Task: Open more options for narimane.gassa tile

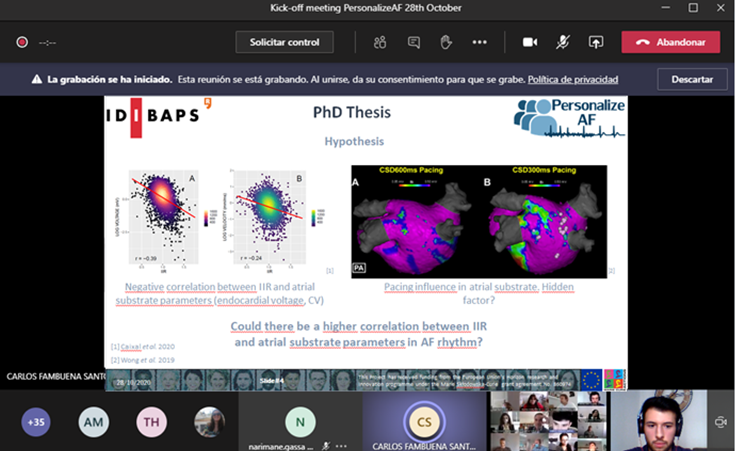Action: [x=341, y=444]
